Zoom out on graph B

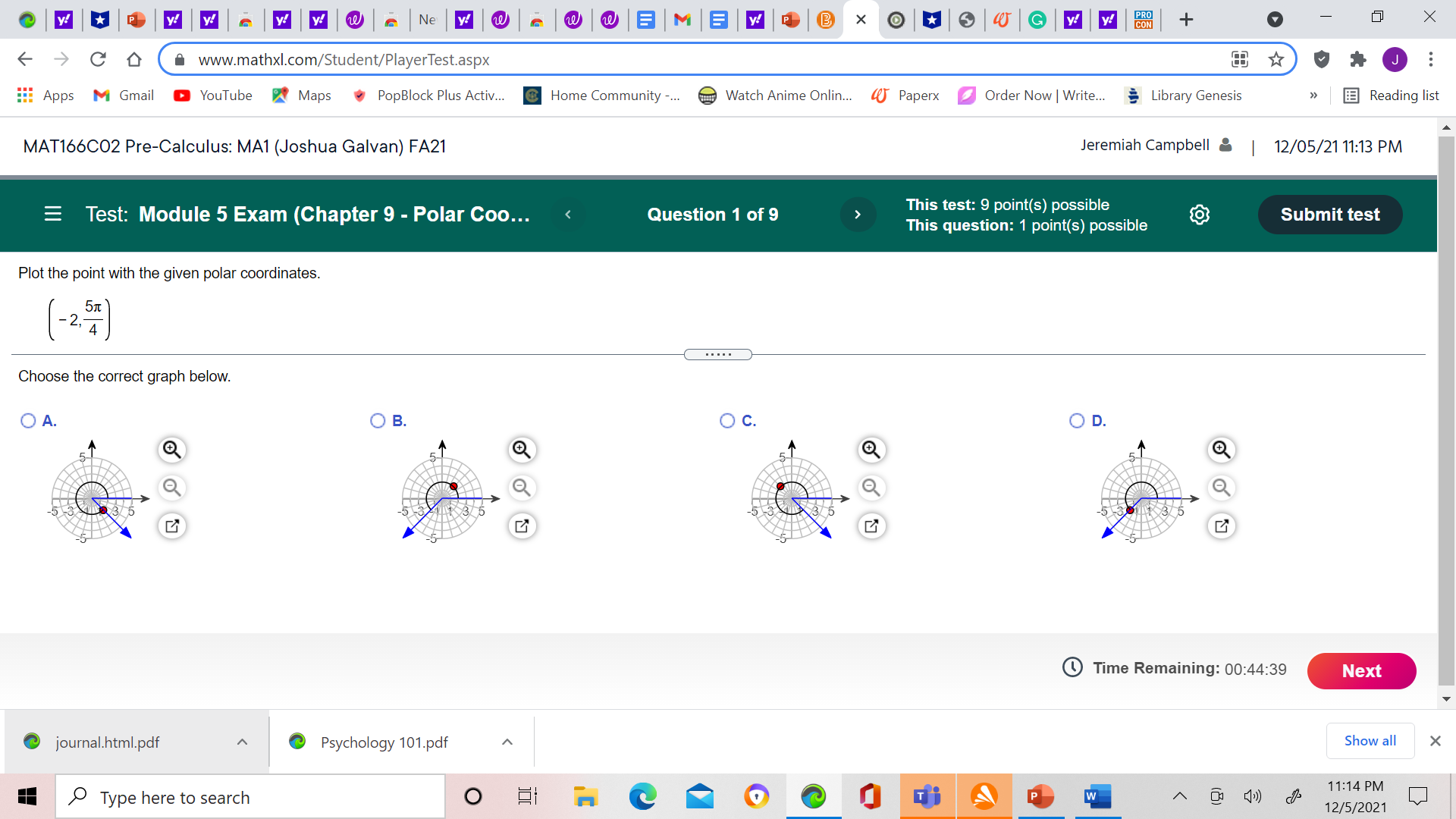522,488
